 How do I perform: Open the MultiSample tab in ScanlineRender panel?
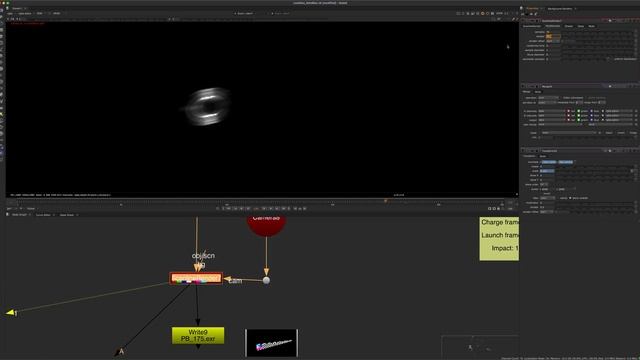553,26
